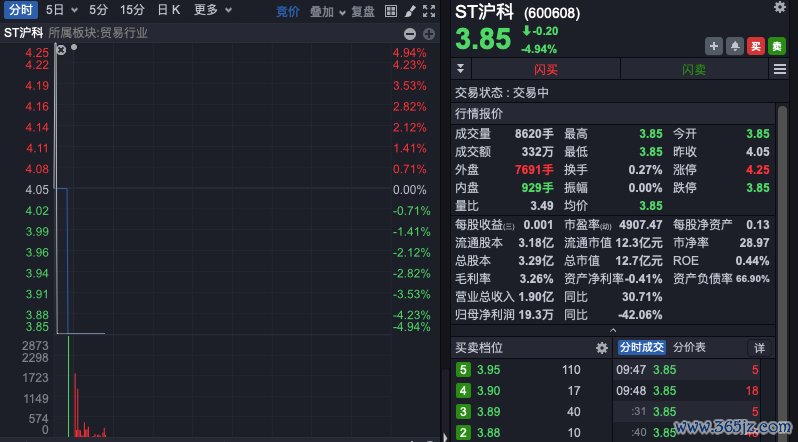Click the 总市值 12.7亿元 value
This screenshot has height=442, width=798.
click(x=639, y=261)
